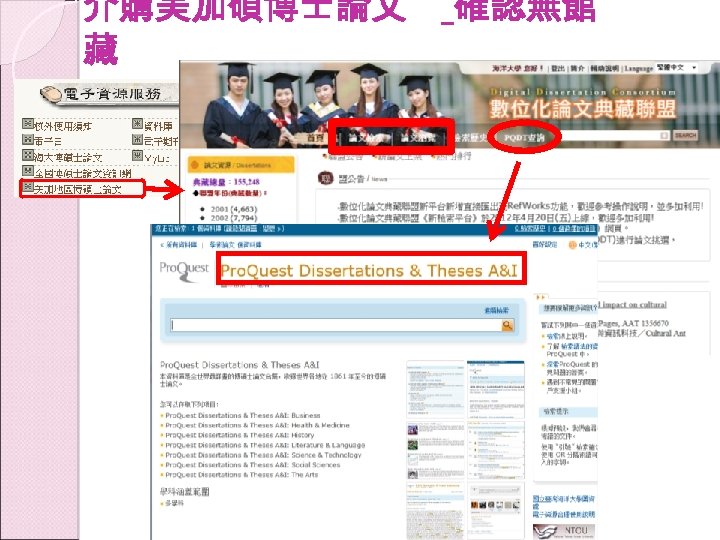Screen dimensions: 720x540
Task: Click the 輔助說明 link in the top bar
Action: pos(604,68)
